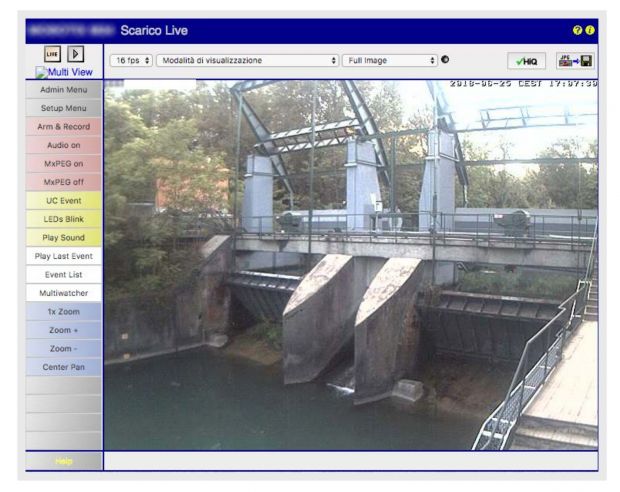Screen dimensions: 620x492
Task: Open the help question mark icon
Action: click(577, 30)
